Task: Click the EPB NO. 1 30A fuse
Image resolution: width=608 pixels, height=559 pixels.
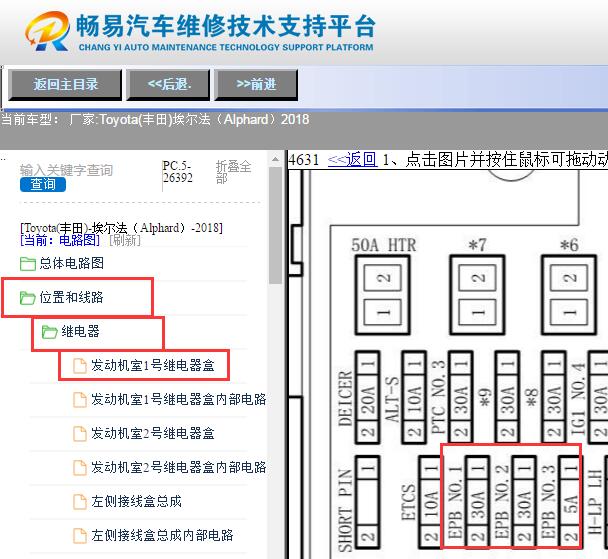Action: coord(477,502)
